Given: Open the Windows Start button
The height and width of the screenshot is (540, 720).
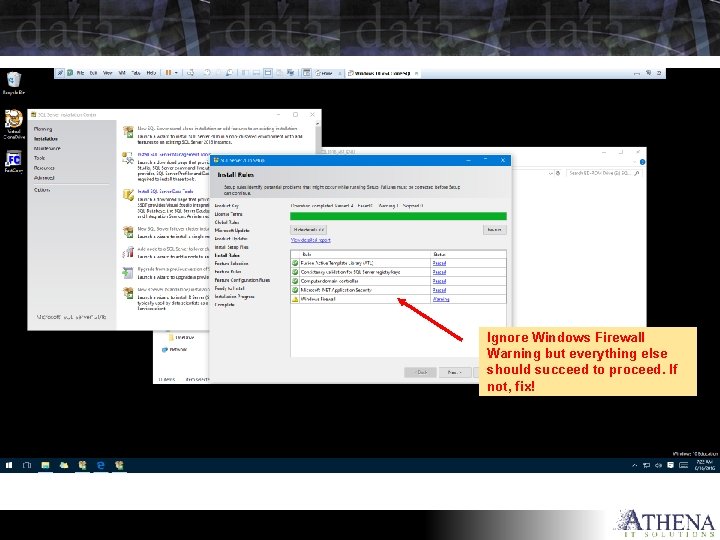Looking at the screenshot, I should coord(9,465).
